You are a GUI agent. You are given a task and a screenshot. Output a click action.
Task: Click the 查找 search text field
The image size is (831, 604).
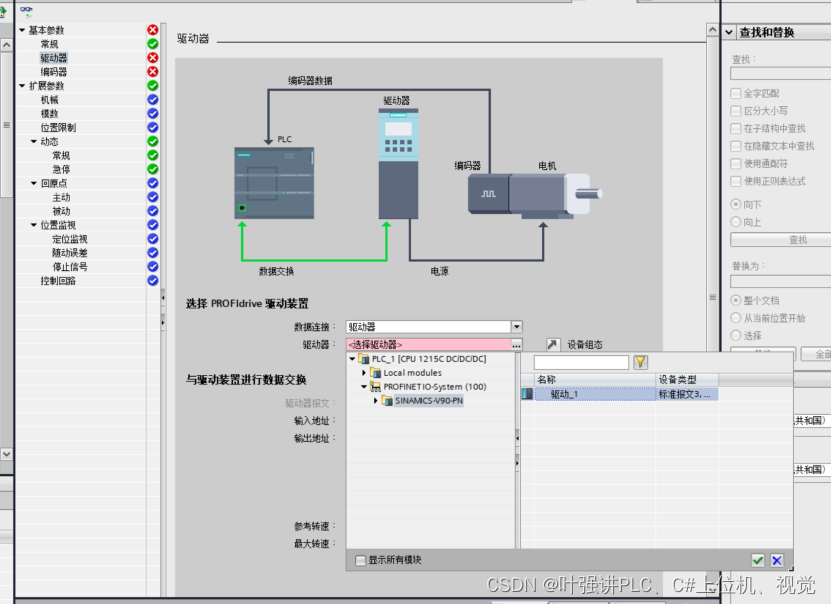[781, 74]
